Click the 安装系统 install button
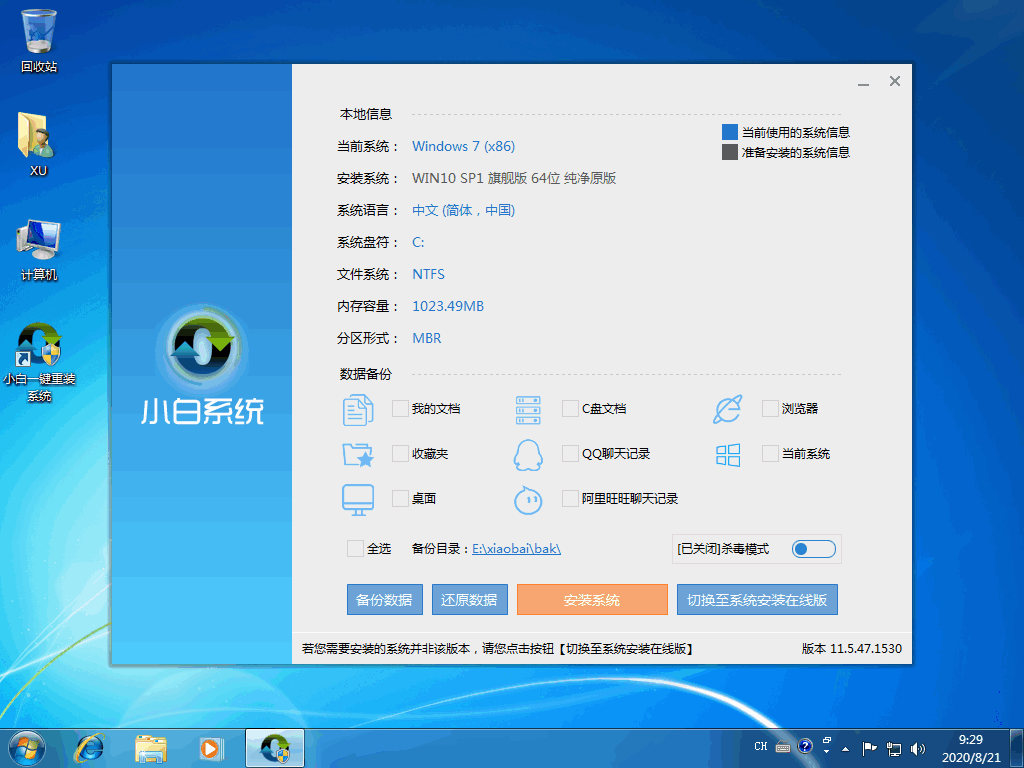The image size is (1024, 768). [x=592, y=599]
